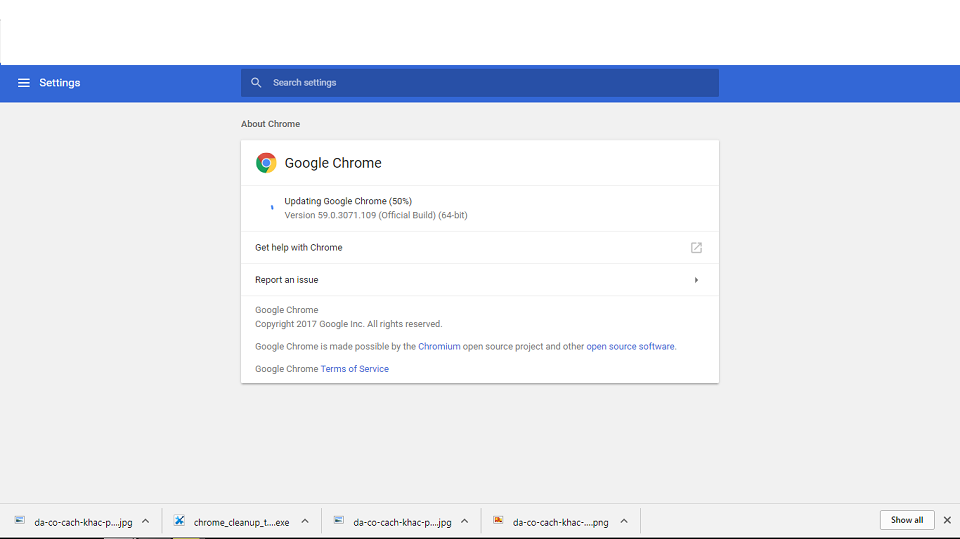960x539 pixels.
Task: Click the search magnifier icon
Action: pyautogui.click(x=256, y=83)
